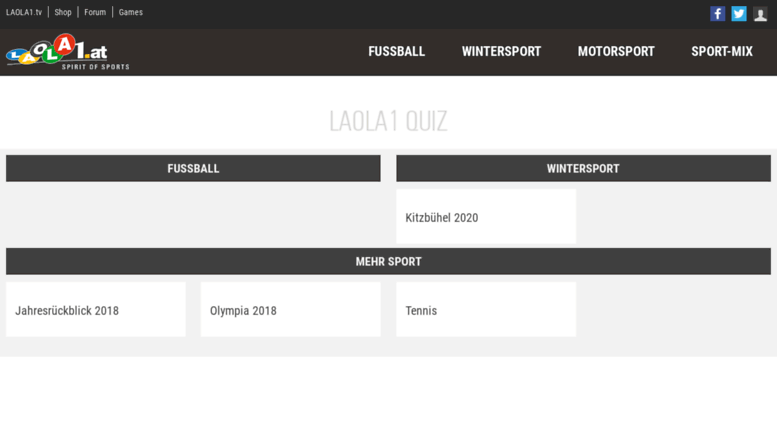777x423 pixels.
Task: Click the WINTERSPORT quiz category header
Action: 583,168
